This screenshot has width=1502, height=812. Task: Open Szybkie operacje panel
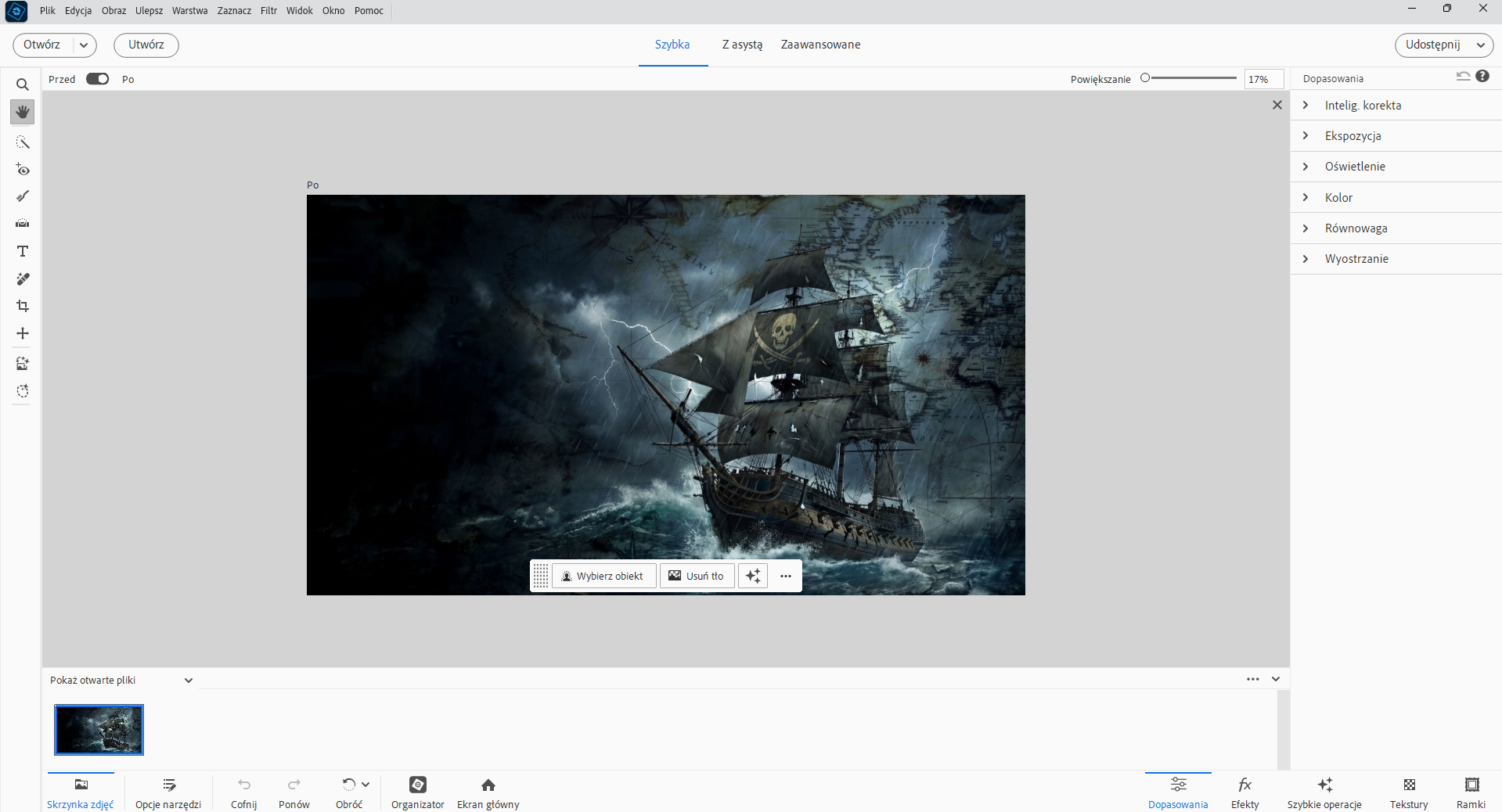pyautogui.click(x=1324, y=792)
